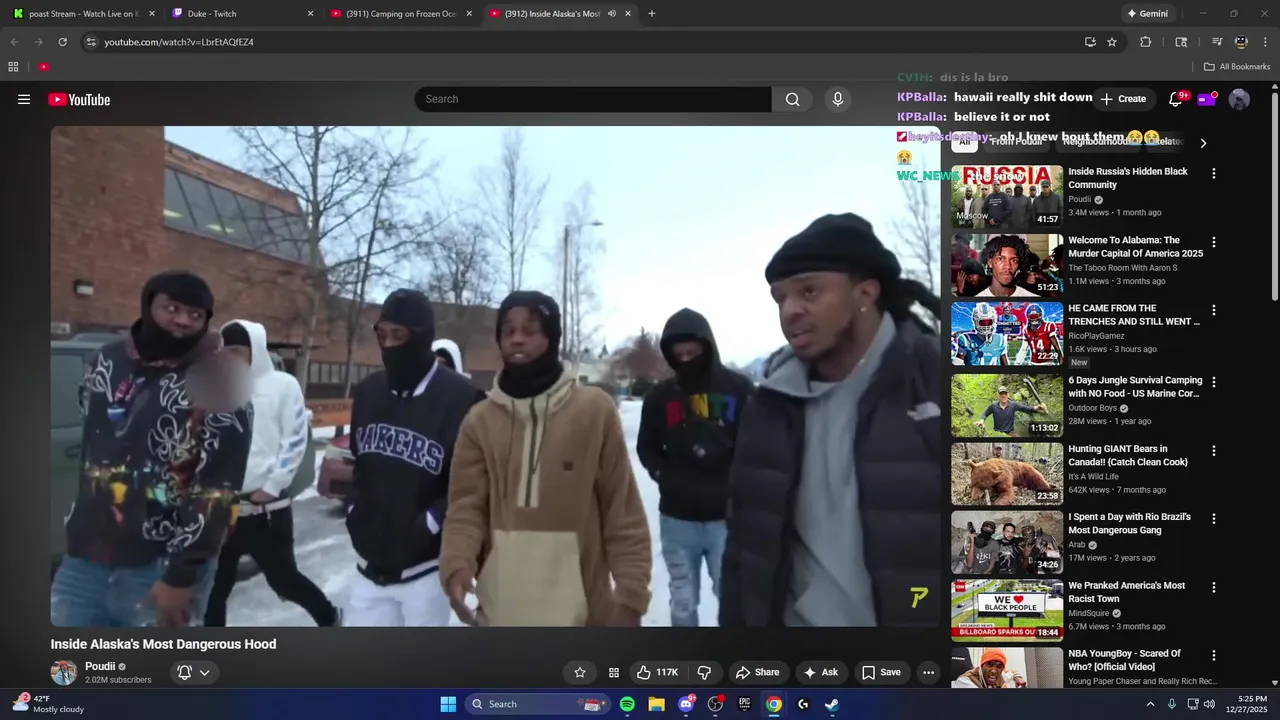
Task: Open new browser tab
Action: coord(652,14)
